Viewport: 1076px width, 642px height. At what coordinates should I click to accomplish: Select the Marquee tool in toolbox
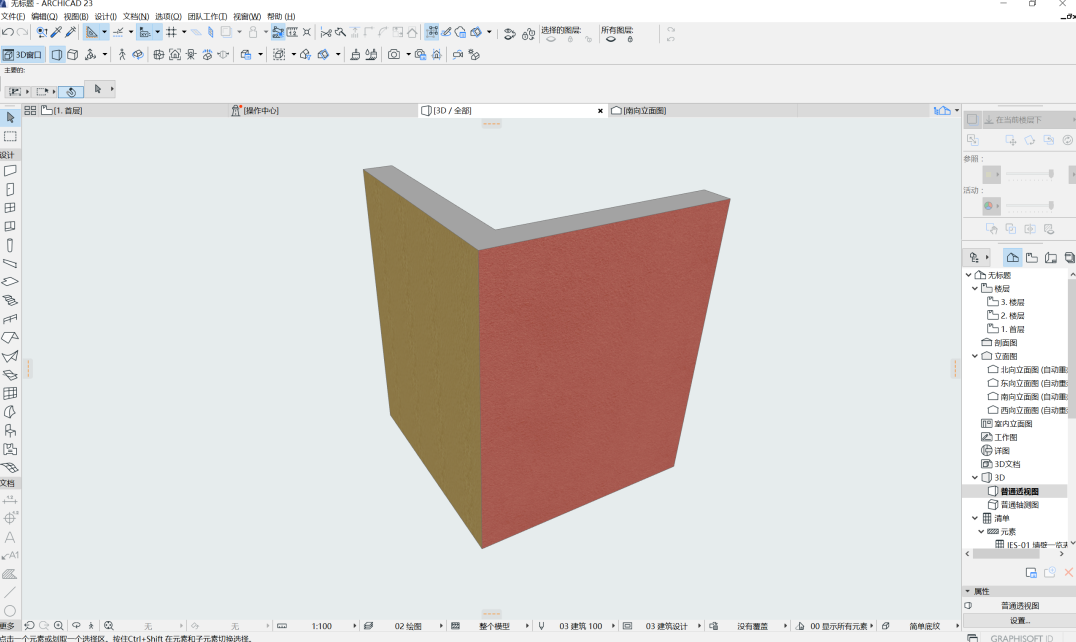point(10,136)
